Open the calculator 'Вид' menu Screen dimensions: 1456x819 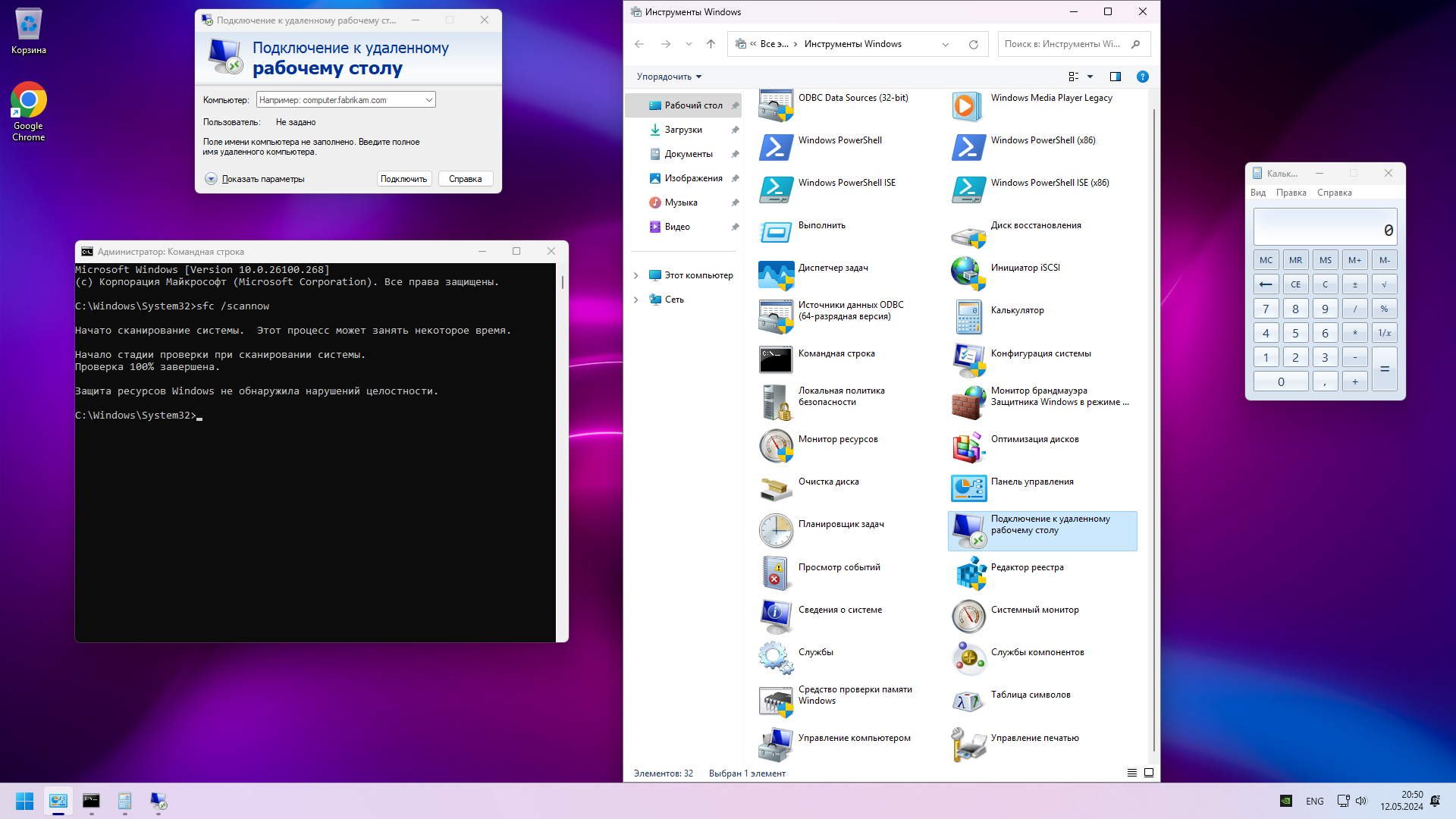tap(1257, 193)
